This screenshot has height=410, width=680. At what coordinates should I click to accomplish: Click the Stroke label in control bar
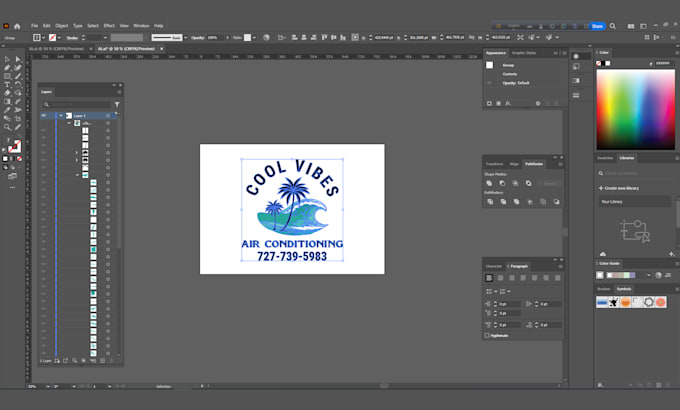(72, 38)
